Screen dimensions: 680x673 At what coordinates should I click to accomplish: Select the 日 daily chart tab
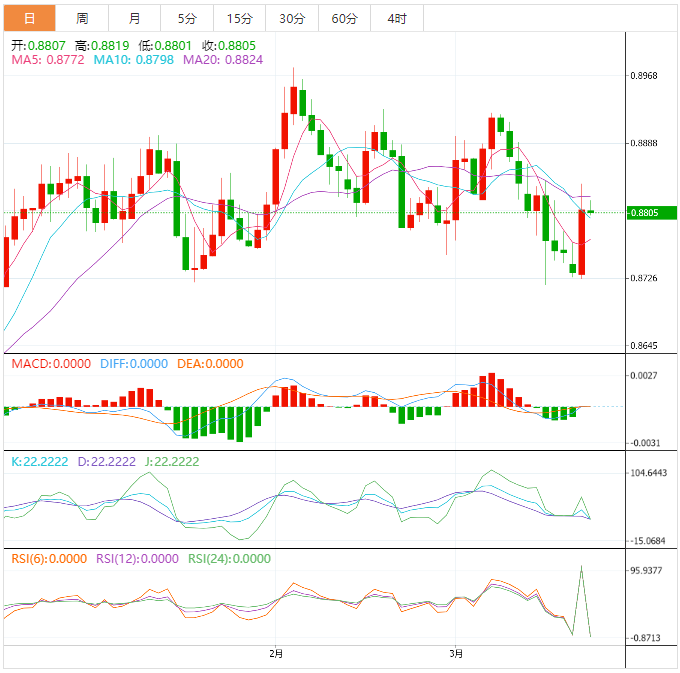[28, 19]
